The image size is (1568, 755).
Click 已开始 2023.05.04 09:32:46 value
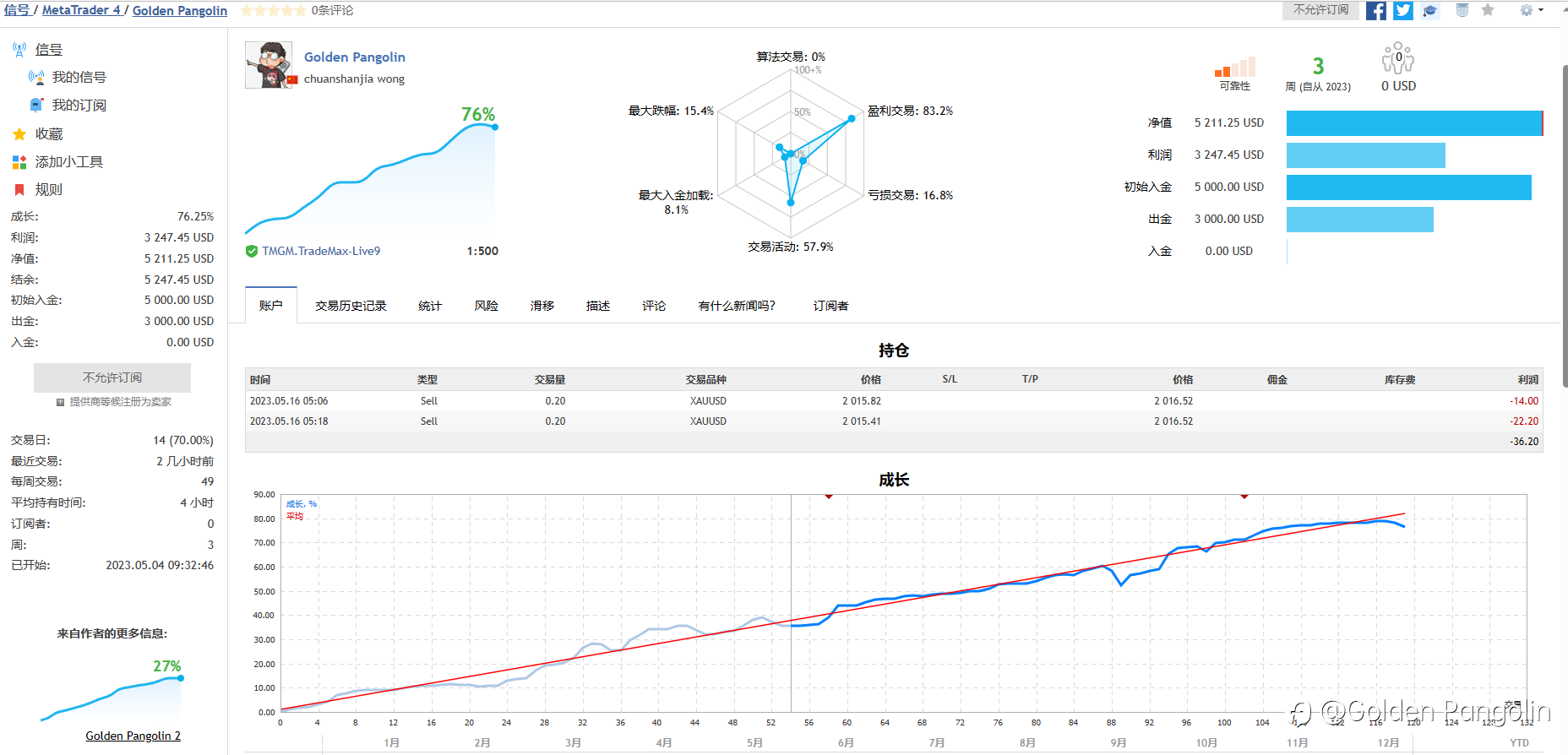tap(160, 566)
